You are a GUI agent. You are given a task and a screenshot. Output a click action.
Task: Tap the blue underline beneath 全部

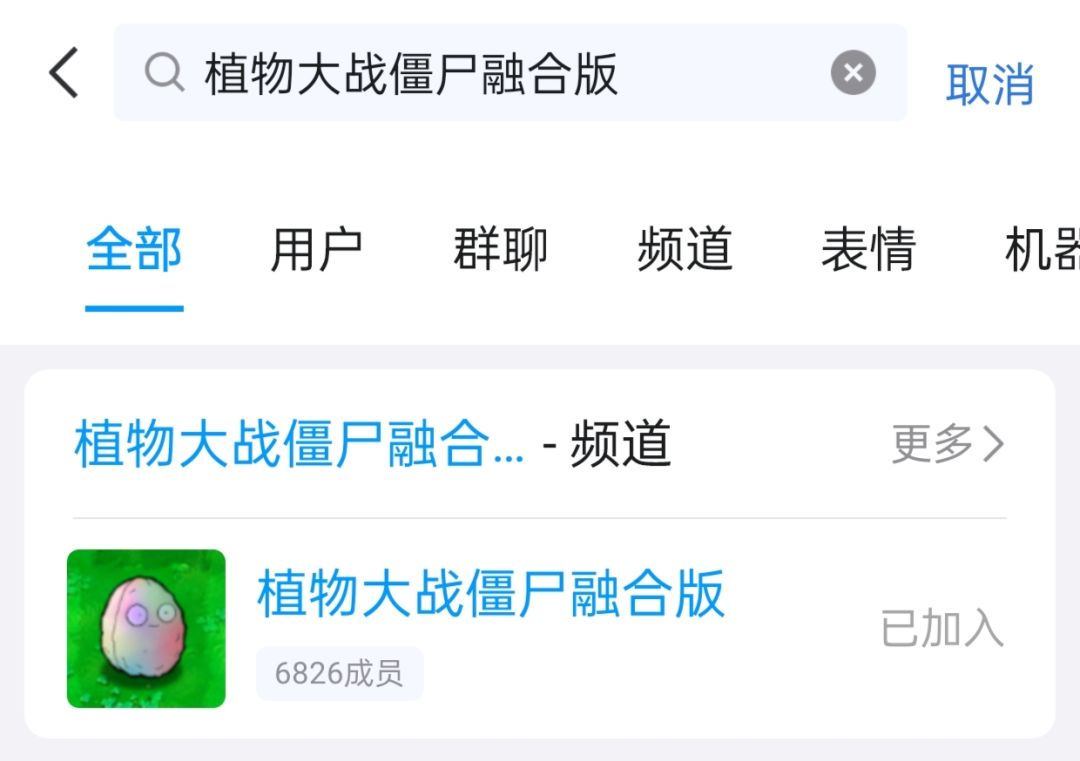134,309
